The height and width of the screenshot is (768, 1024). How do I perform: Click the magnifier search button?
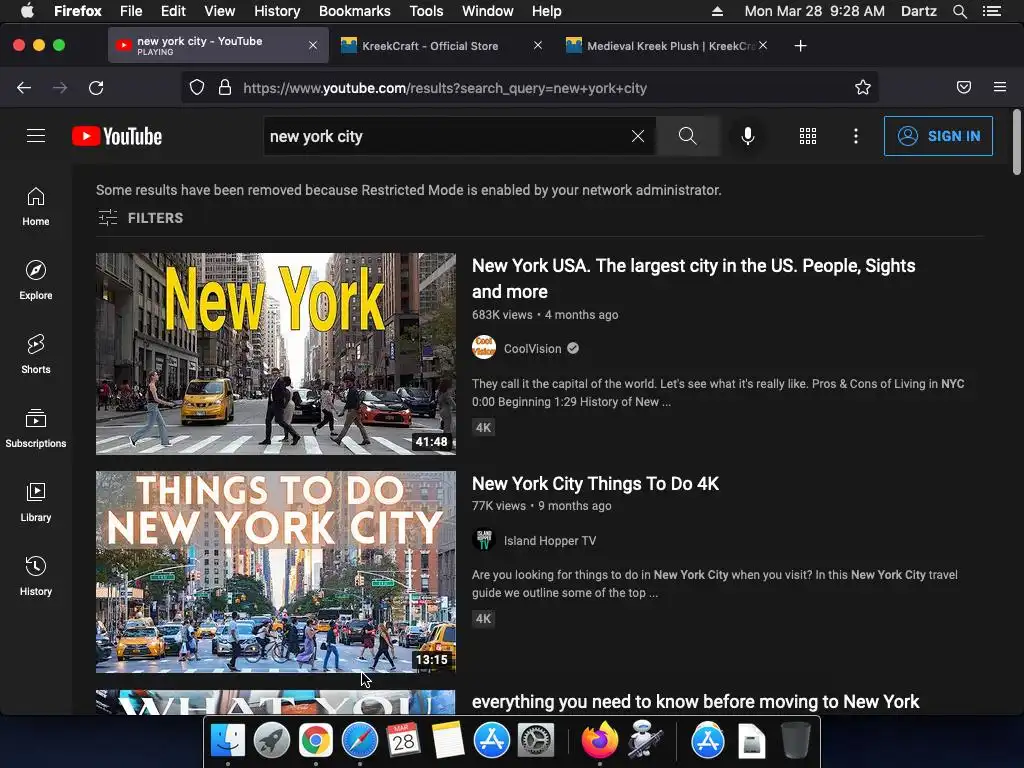[687, 136]
